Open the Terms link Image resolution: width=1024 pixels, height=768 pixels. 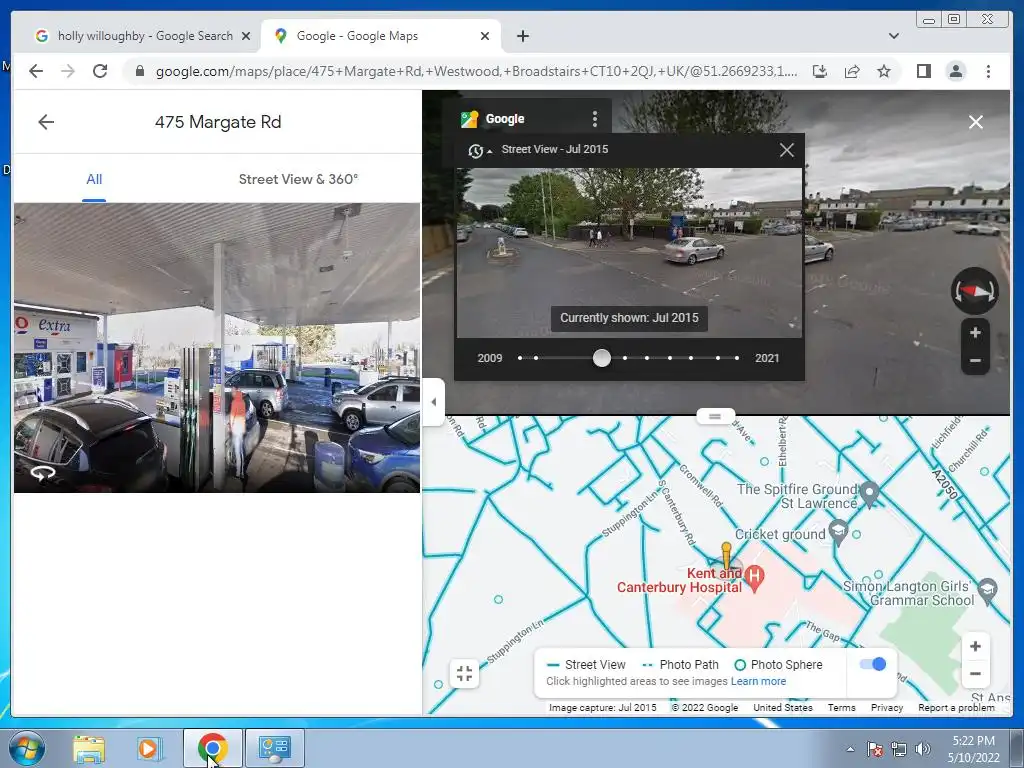click(x=841, y=707)
